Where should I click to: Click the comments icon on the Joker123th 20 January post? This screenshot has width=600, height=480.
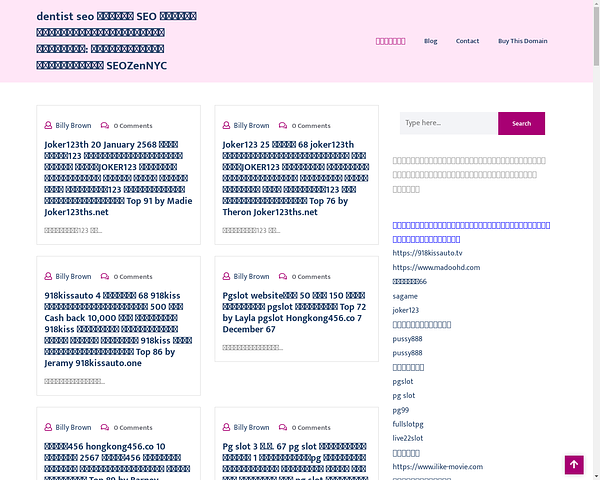(x=105, y=126)
